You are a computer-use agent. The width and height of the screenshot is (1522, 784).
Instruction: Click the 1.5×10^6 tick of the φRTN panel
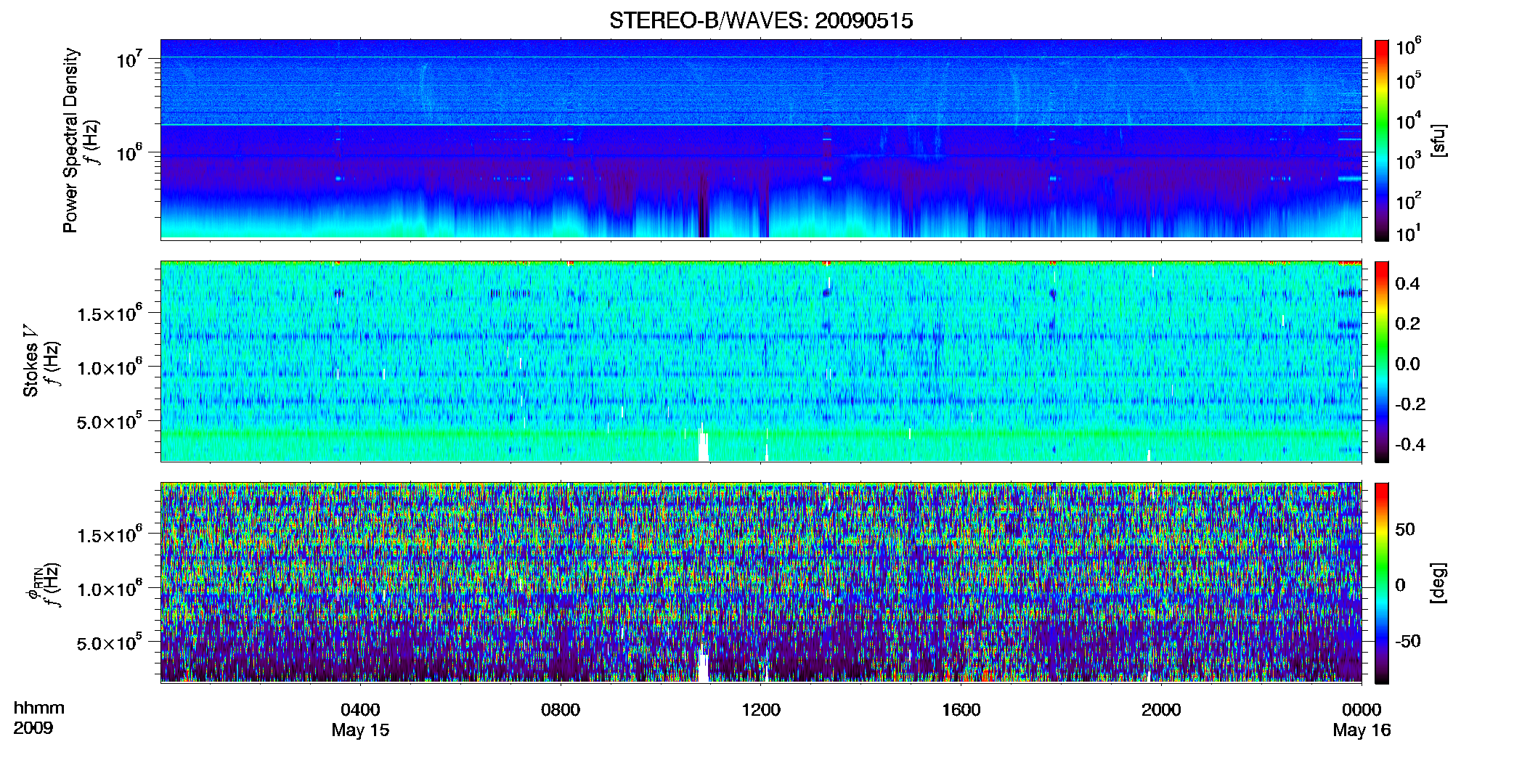click(x=110, y=535)
